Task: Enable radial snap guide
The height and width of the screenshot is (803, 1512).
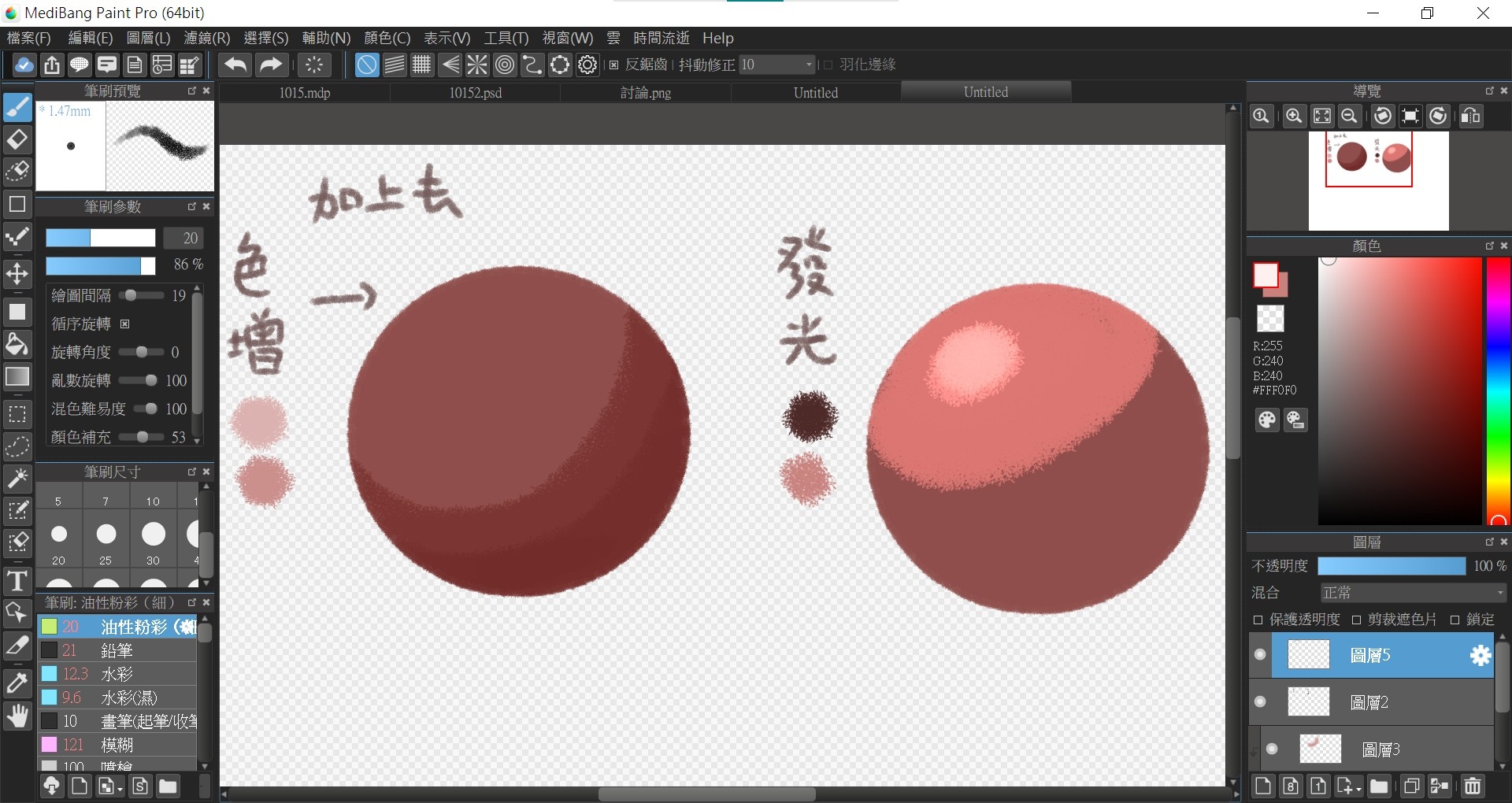Action: click(477, 65)
